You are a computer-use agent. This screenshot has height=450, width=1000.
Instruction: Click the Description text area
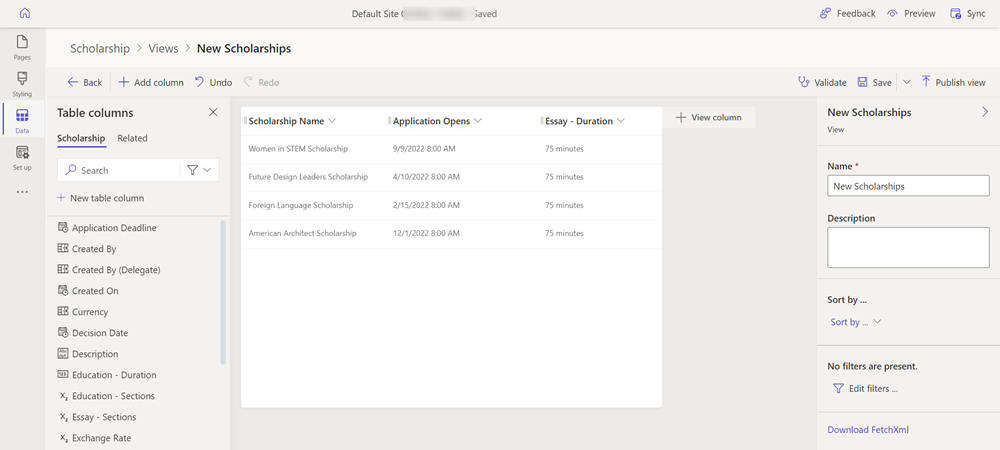(908, 247)
